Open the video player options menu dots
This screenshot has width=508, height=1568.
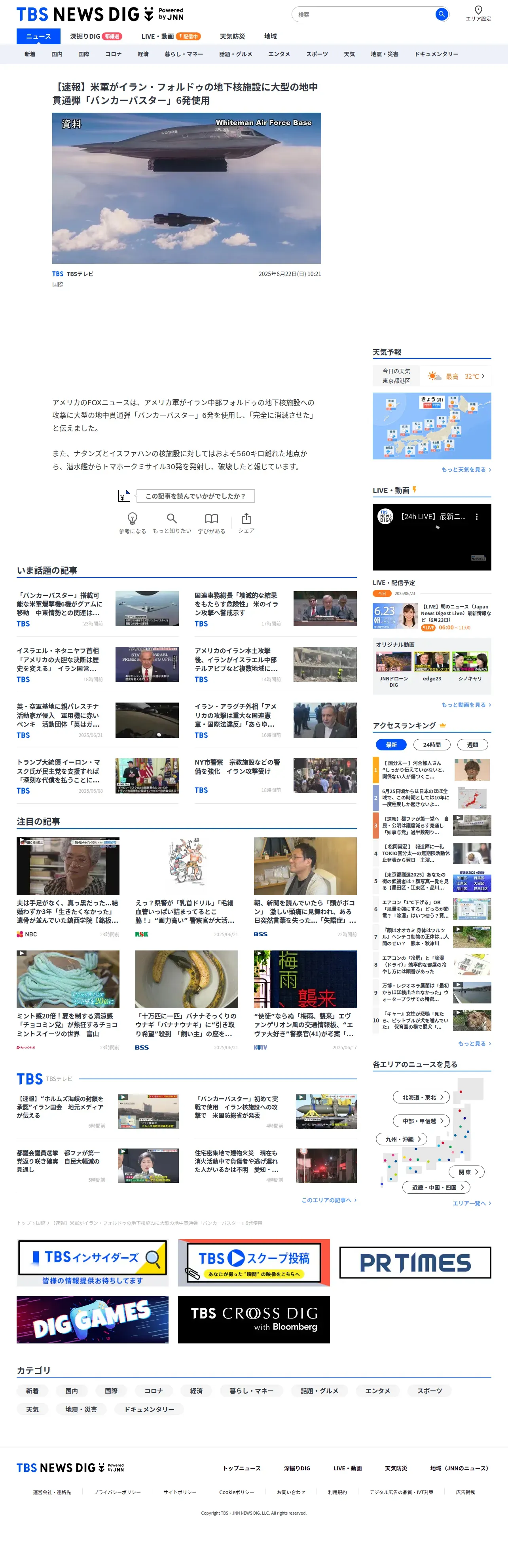click(476, 517)
